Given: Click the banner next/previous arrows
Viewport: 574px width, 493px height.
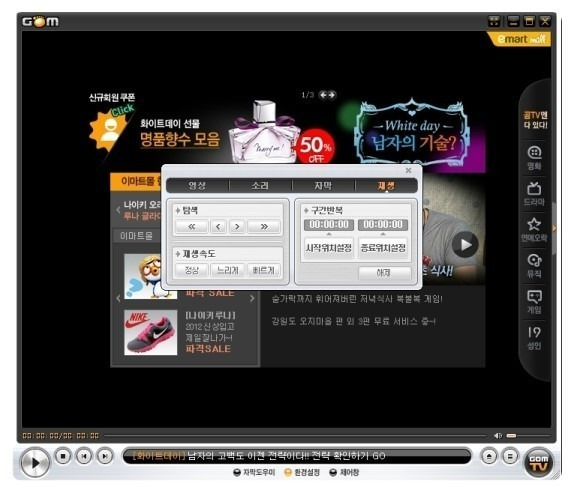Looking at the screenshot, I should pyautogui.click(x=327, y=95).
